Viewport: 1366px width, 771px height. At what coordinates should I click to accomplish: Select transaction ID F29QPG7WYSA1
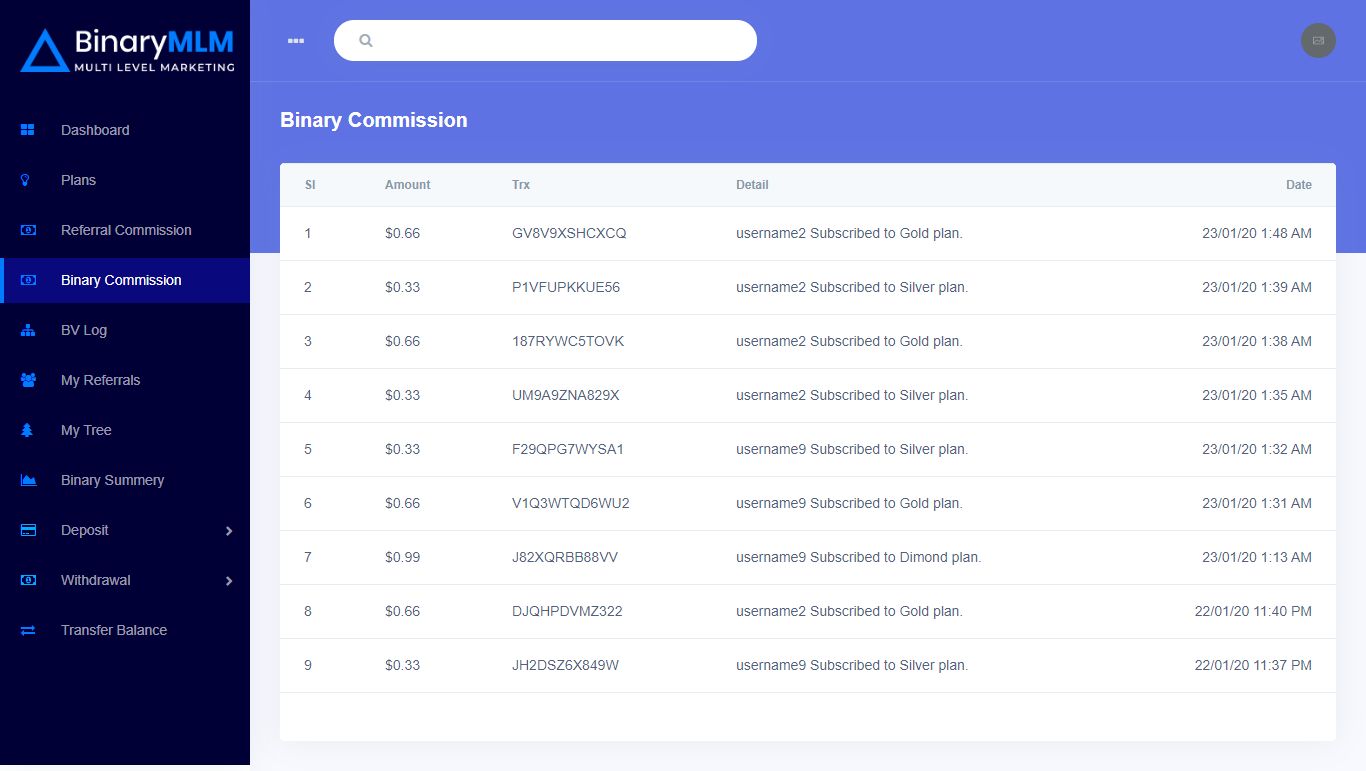click(568, 449)
